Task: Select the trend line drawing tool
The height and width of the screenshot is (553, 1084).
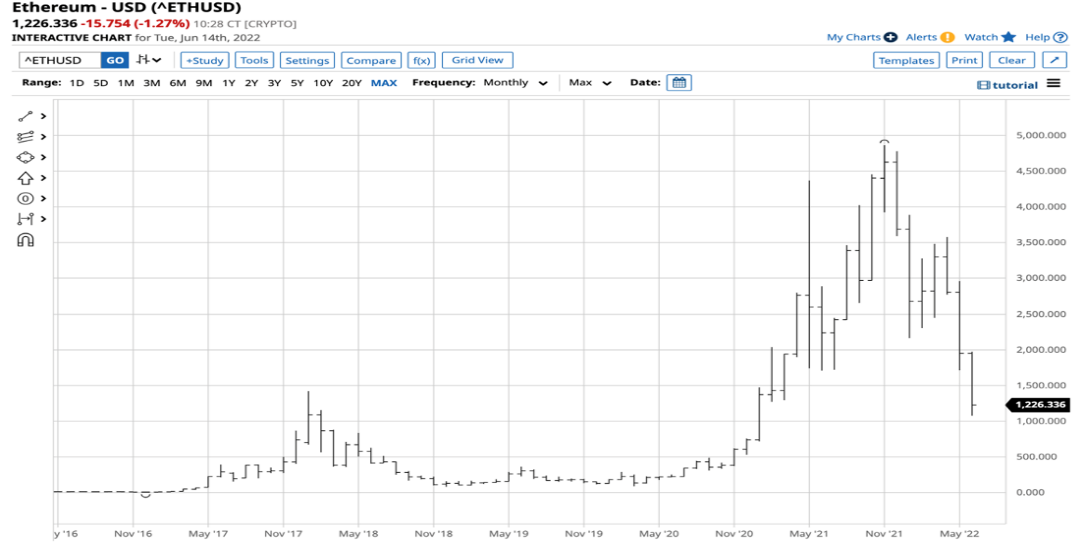Action: coord(26,117)
